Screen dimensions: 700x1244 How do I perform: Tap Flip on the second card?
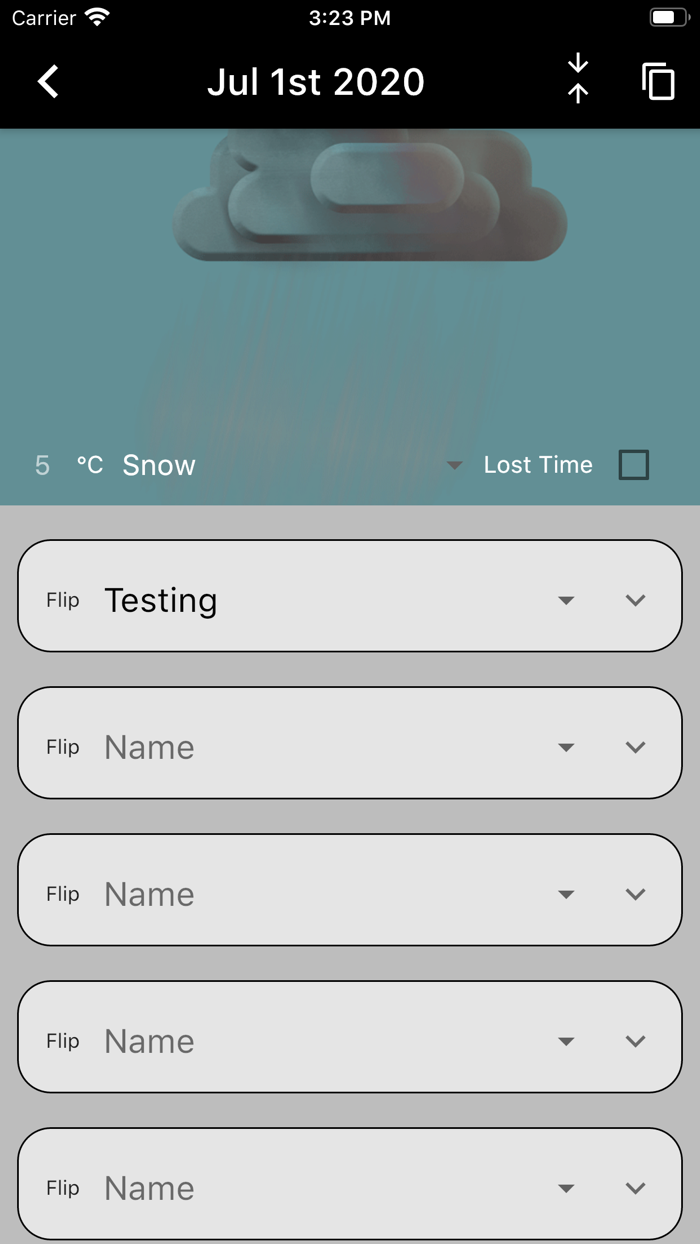click(62, 748)
